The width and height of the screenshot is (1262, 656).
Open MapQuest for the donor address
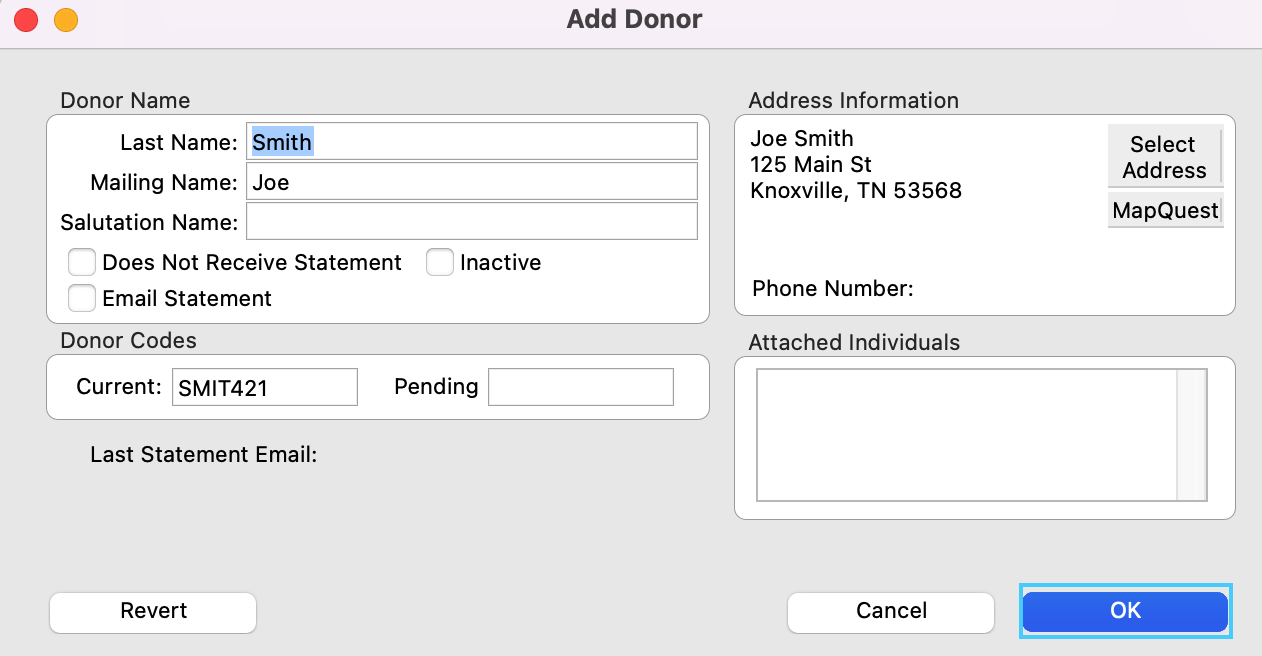(x=1165, y=211)
